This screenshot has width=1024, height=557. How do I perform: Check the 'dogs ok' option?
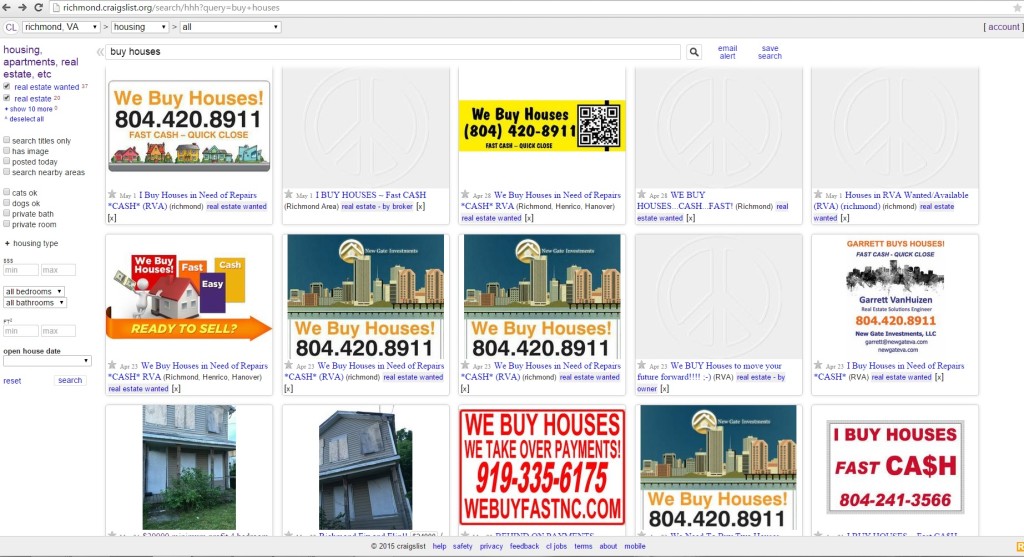[x=7, y=202]
